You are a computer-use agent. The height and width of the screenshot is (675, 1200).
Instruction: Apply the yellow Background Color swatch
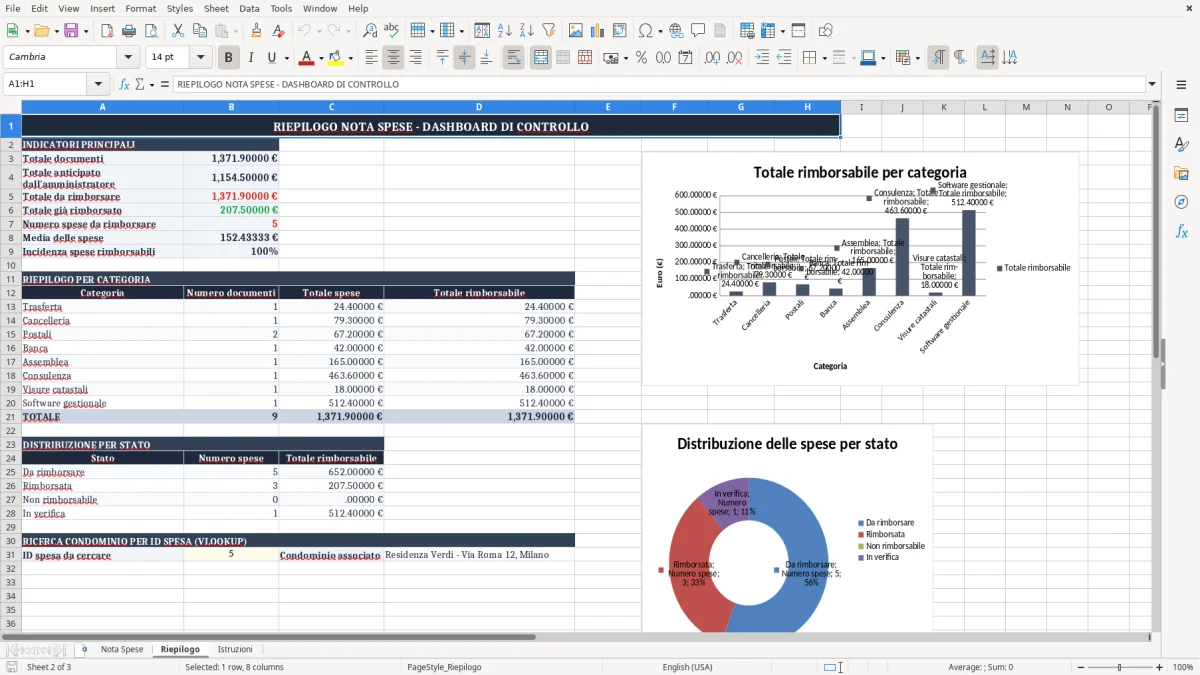(x=336, y=58)
